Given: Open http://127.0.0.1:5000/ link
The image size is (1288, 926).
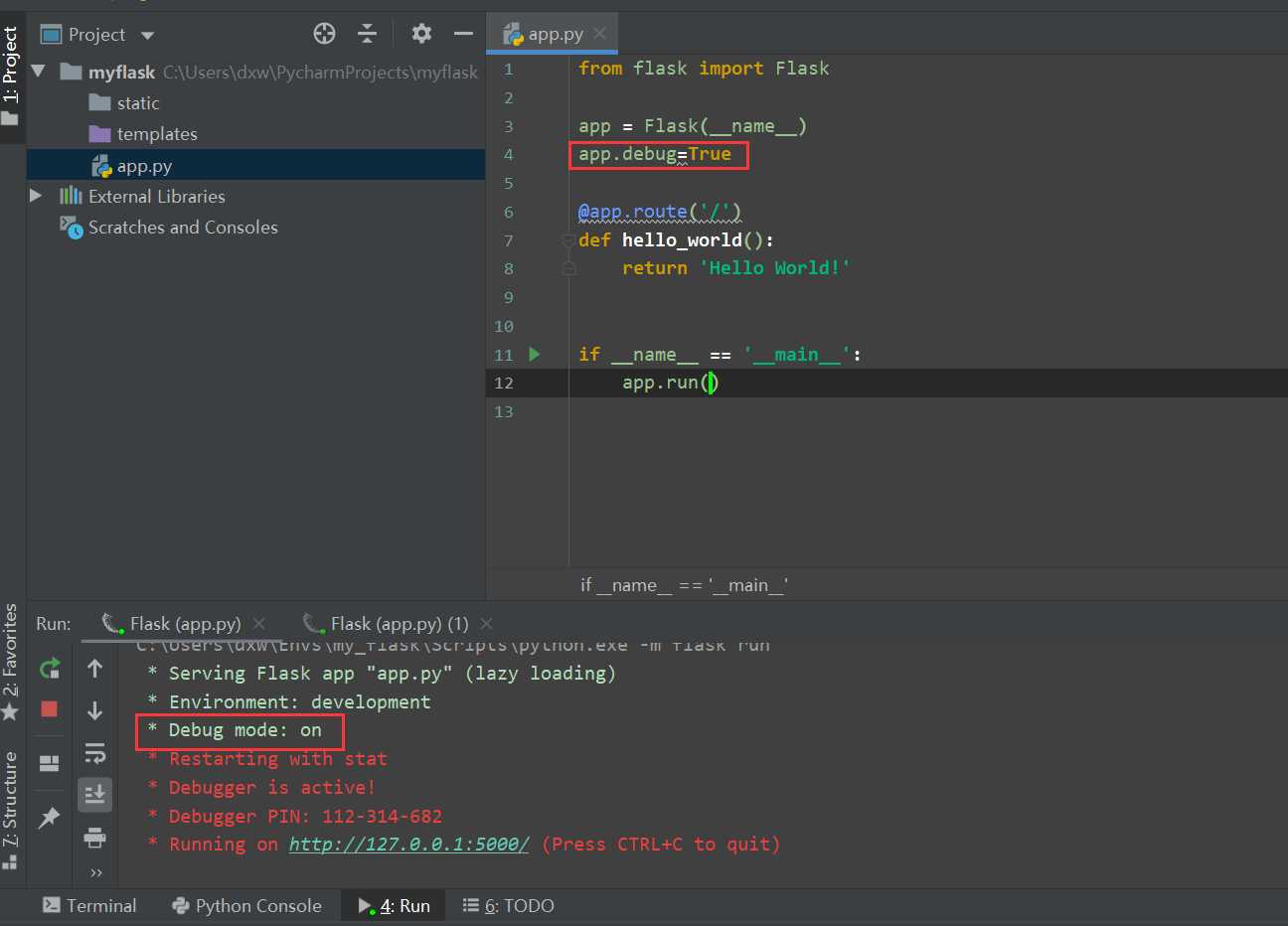Looking at the screenshot, I should (x=409, y=845).
